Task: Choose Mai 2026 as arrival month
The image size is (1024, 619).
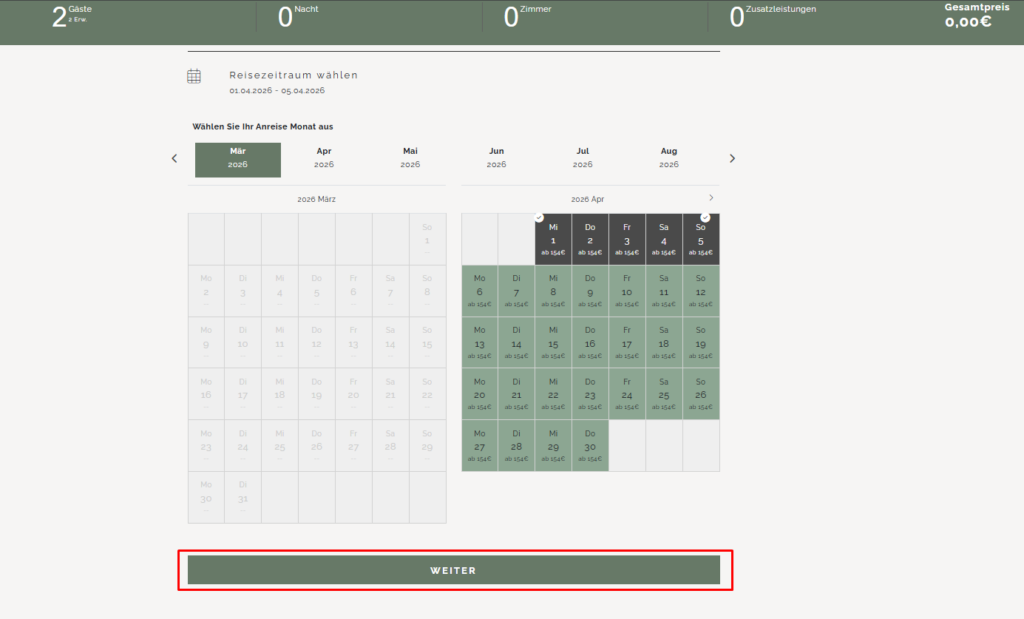Action: [x=410, y=158]
